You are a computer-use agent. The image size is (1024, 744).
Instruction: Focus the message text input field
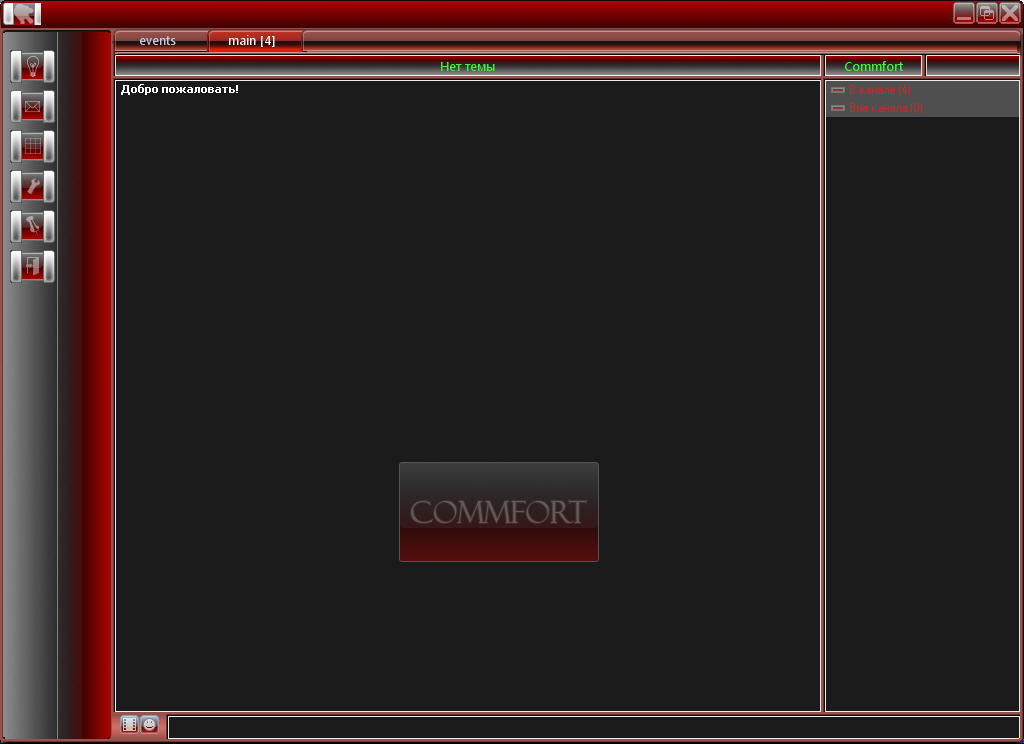(594, 728)
